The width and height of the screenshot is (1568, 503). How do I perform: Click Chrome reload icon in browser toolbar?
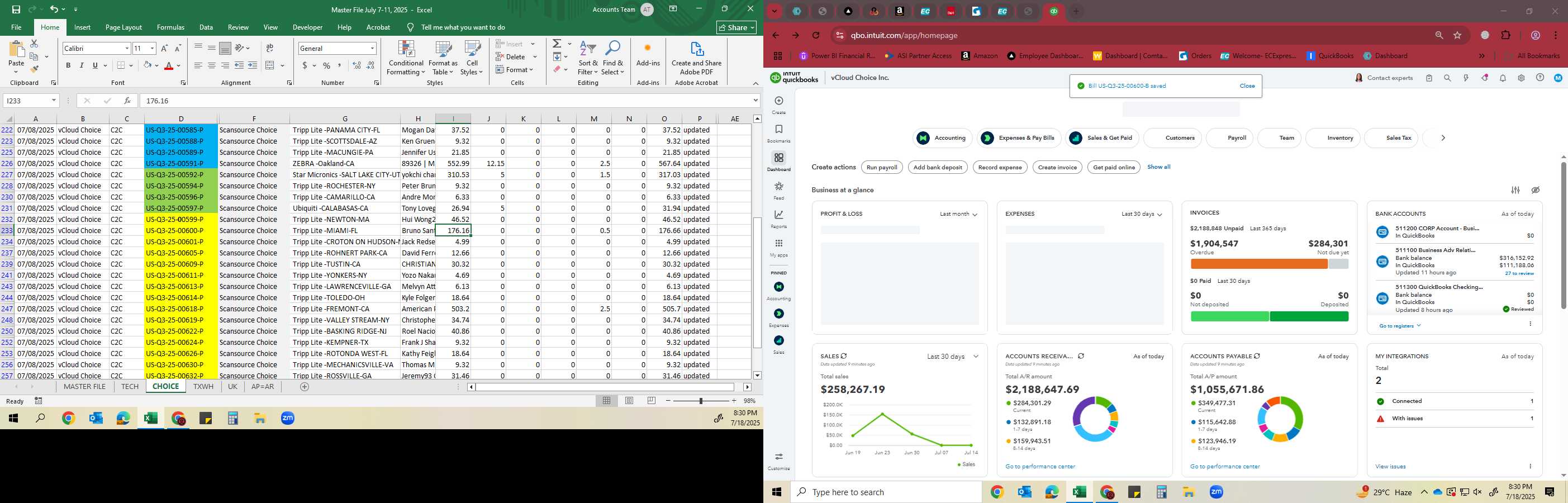coord(816,35)
